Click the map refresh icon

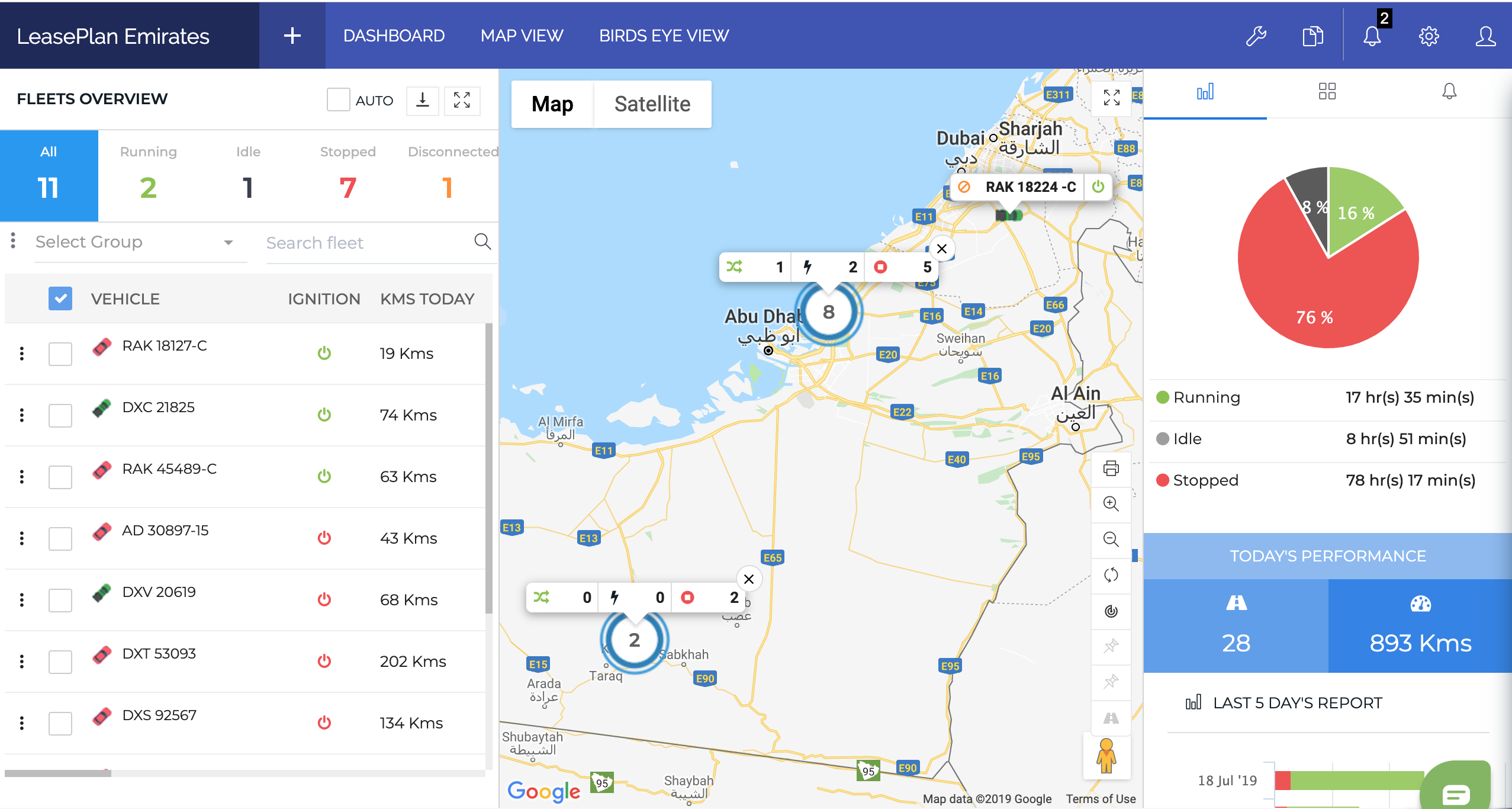(x=1111, y=575)
